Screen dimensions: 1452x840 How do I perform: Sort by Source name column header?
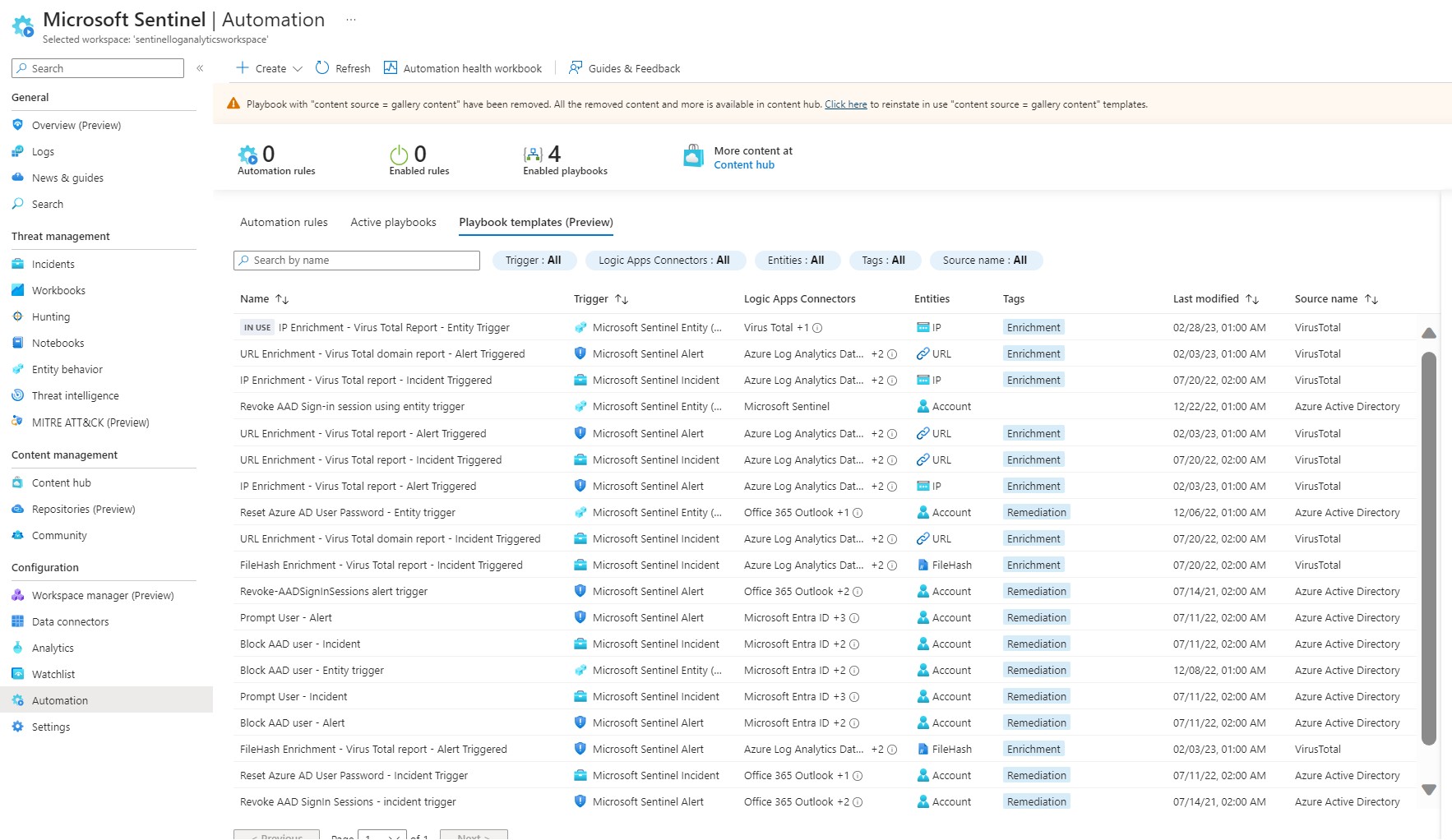point(1335,299)
